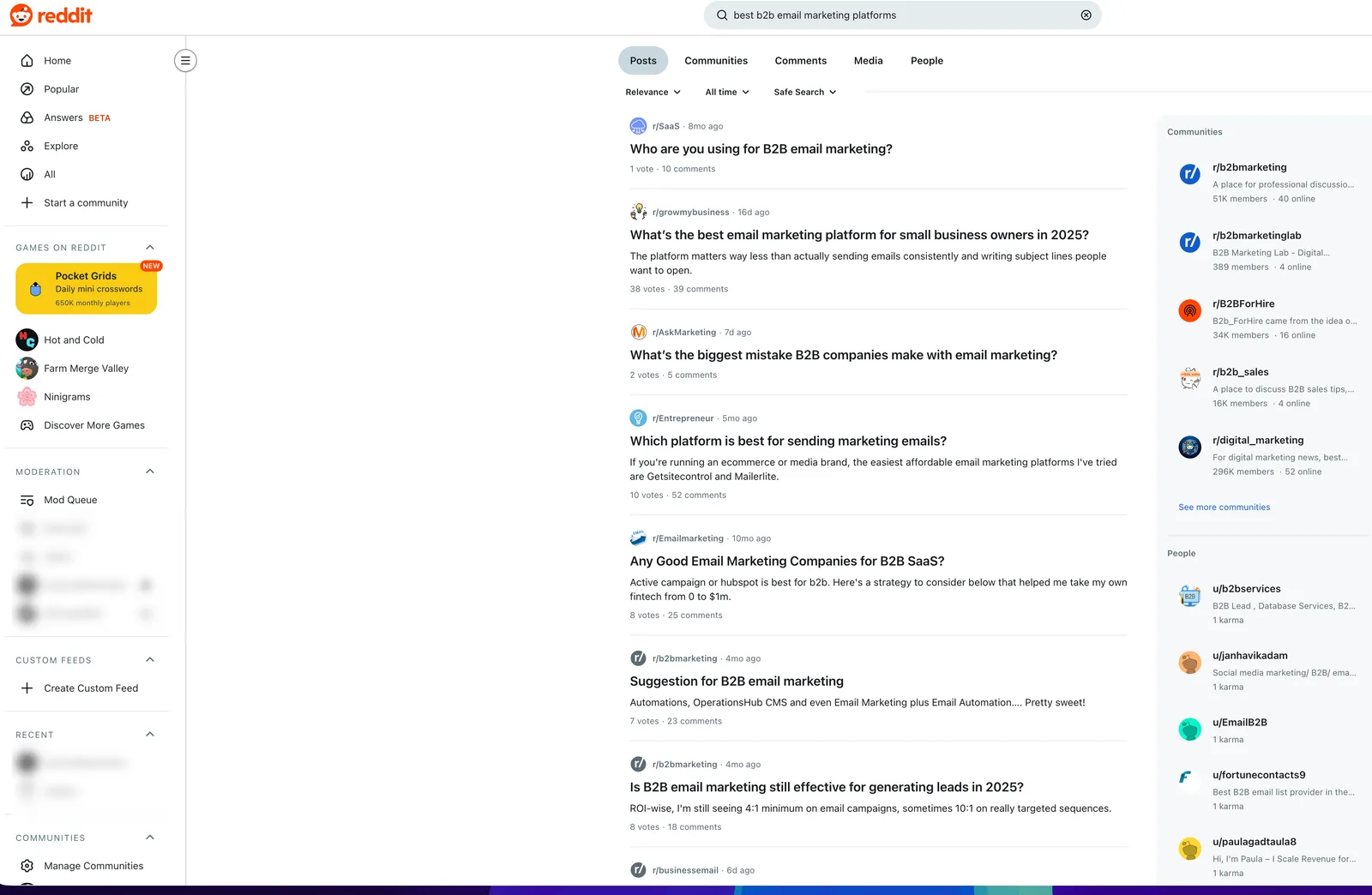Viewport: 1372px width, 895px height.
Task: Click See more communities link
Action: [x=1225, y=508]
